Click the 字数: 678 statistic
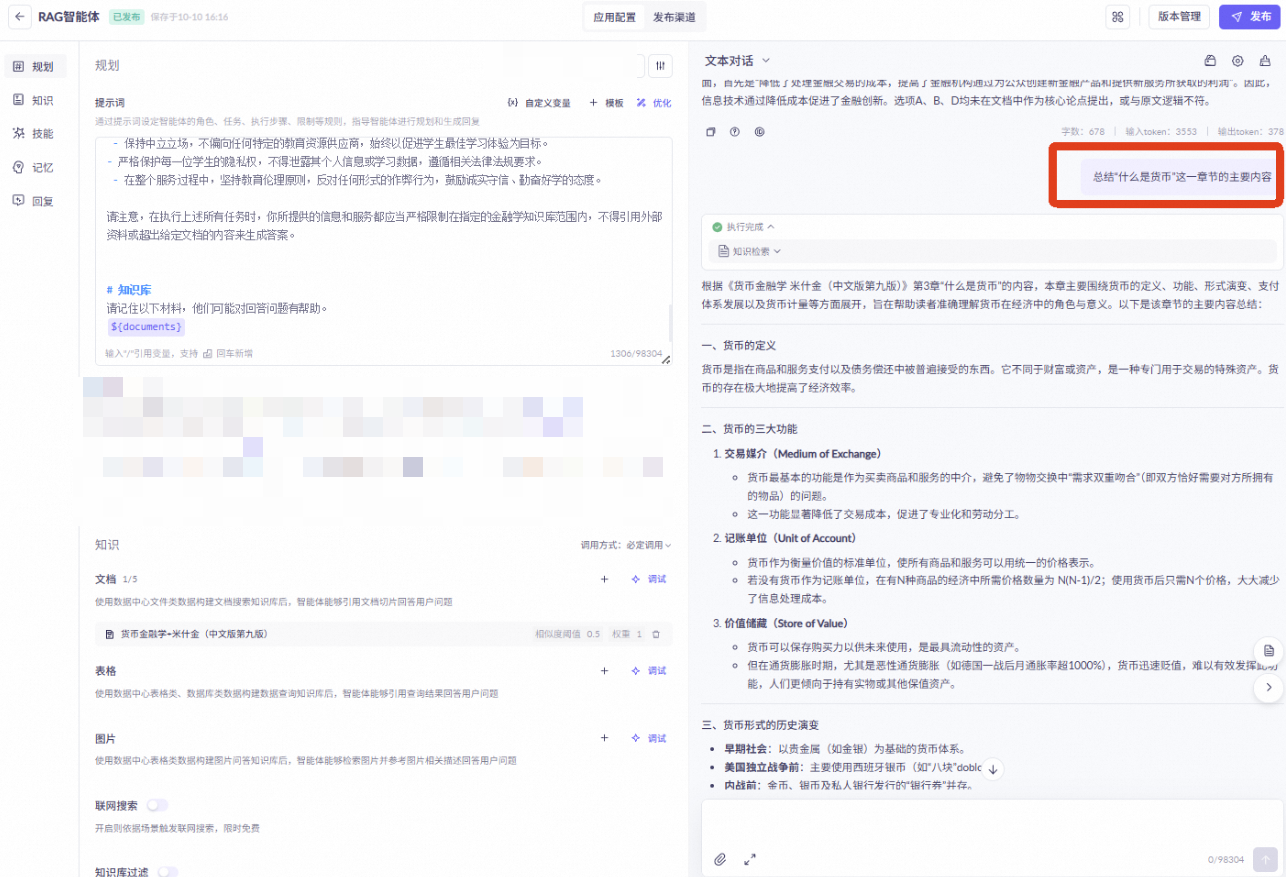 point(1083,131)
